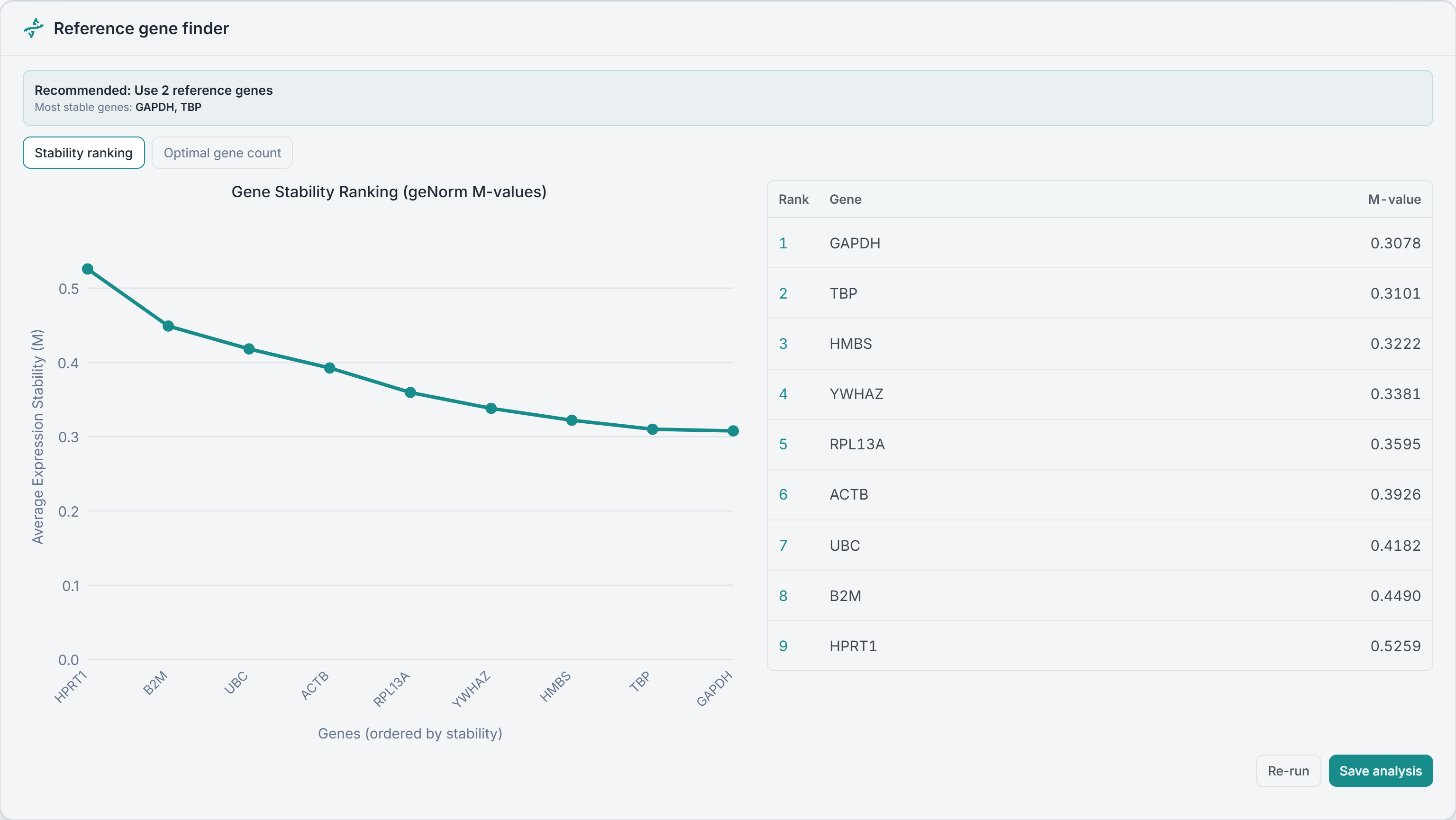This screenshot has height=820, width=1456.
Task: Click the M-value column header
Action: click(1394, 200)
